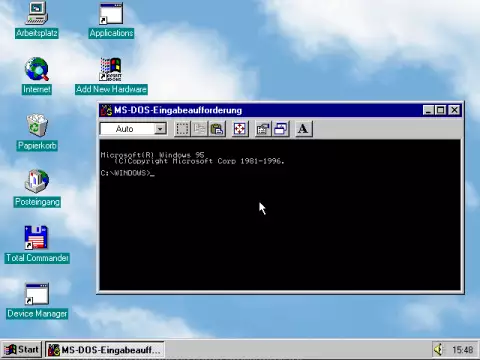Click the Copy toolbar icon

(x=200, y=129)
